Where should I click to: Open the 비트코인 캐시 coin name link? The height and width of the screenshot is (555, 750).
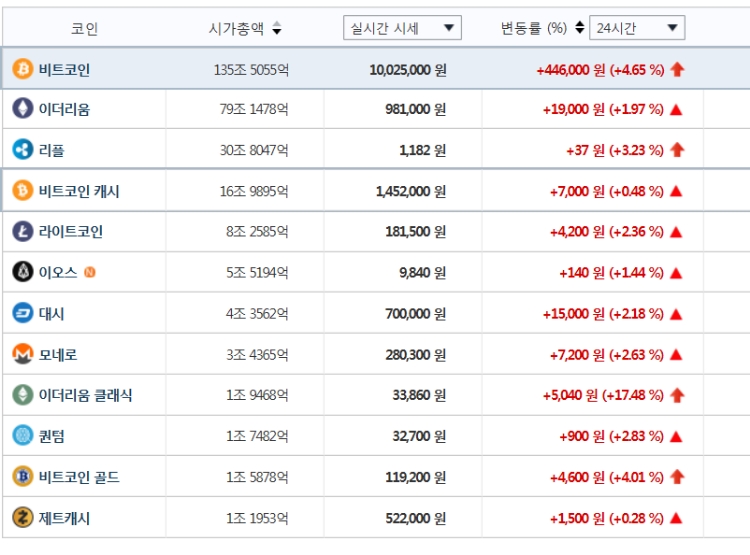(79, 191)
